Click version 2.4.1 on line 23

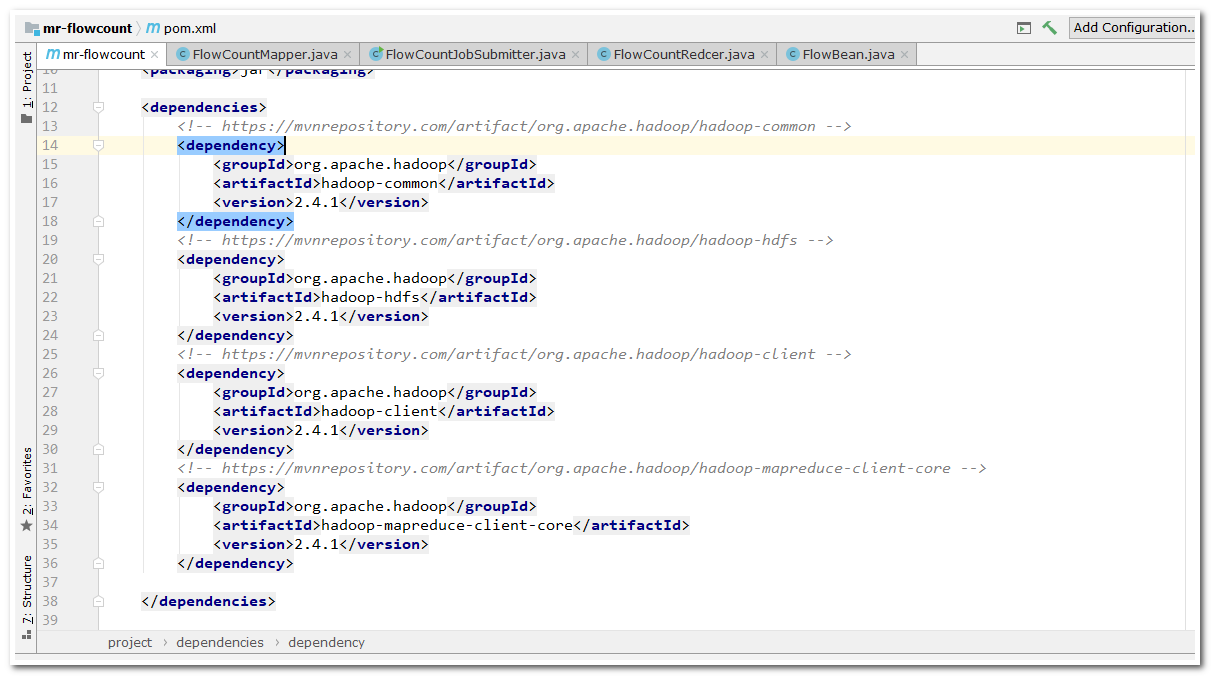point(316,316)
